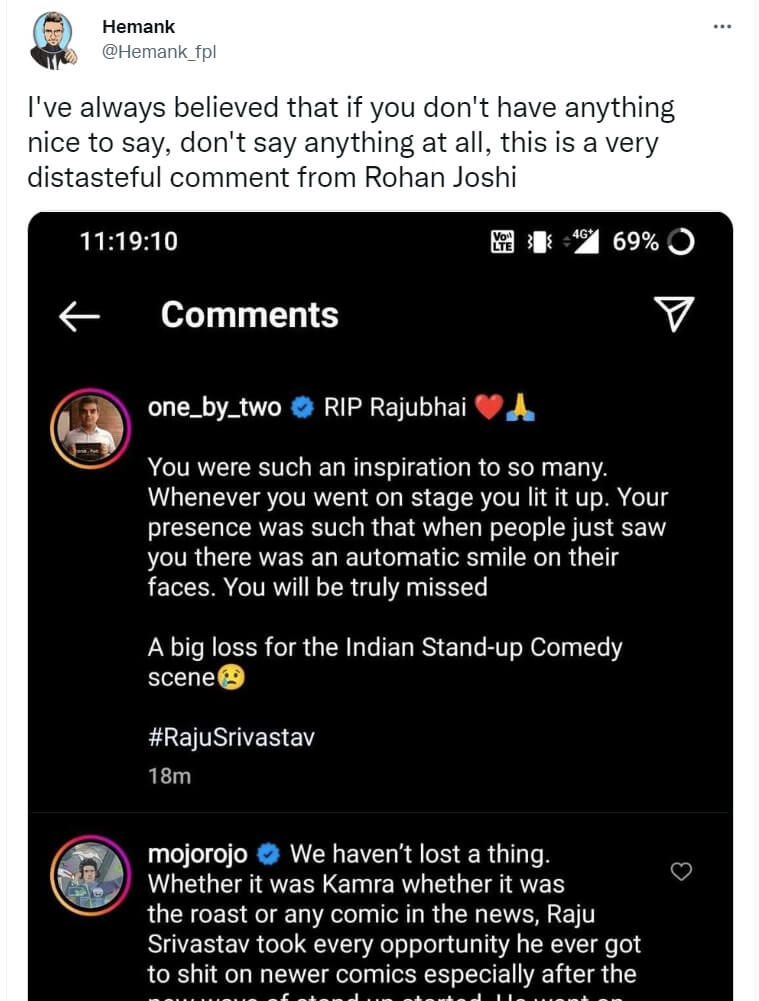759x1001 pixels.
Task: Click the mojorojo username
Action: (x=198, y=854)
